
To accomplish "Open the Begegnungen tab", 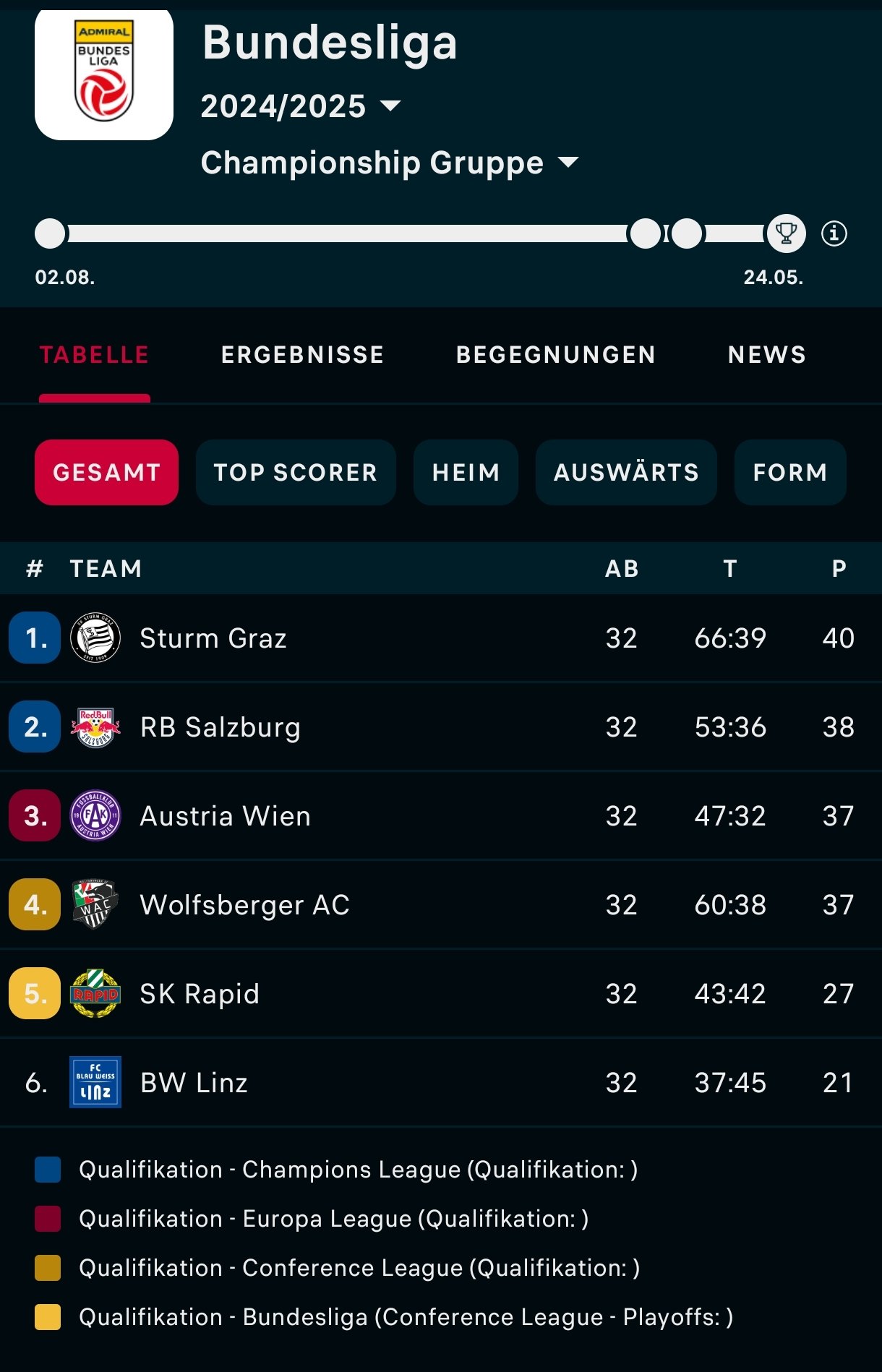I will click(x=556, y=355).
